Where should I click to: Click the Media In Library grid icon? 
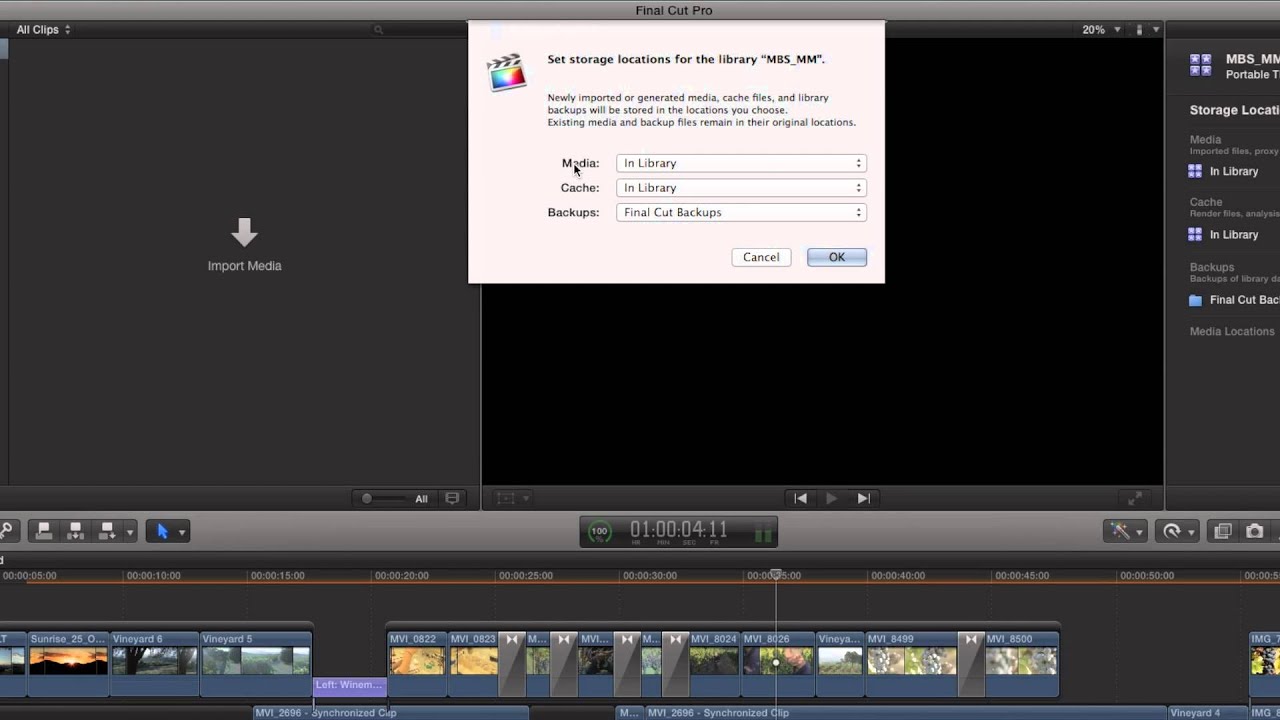pos(1195,171)
